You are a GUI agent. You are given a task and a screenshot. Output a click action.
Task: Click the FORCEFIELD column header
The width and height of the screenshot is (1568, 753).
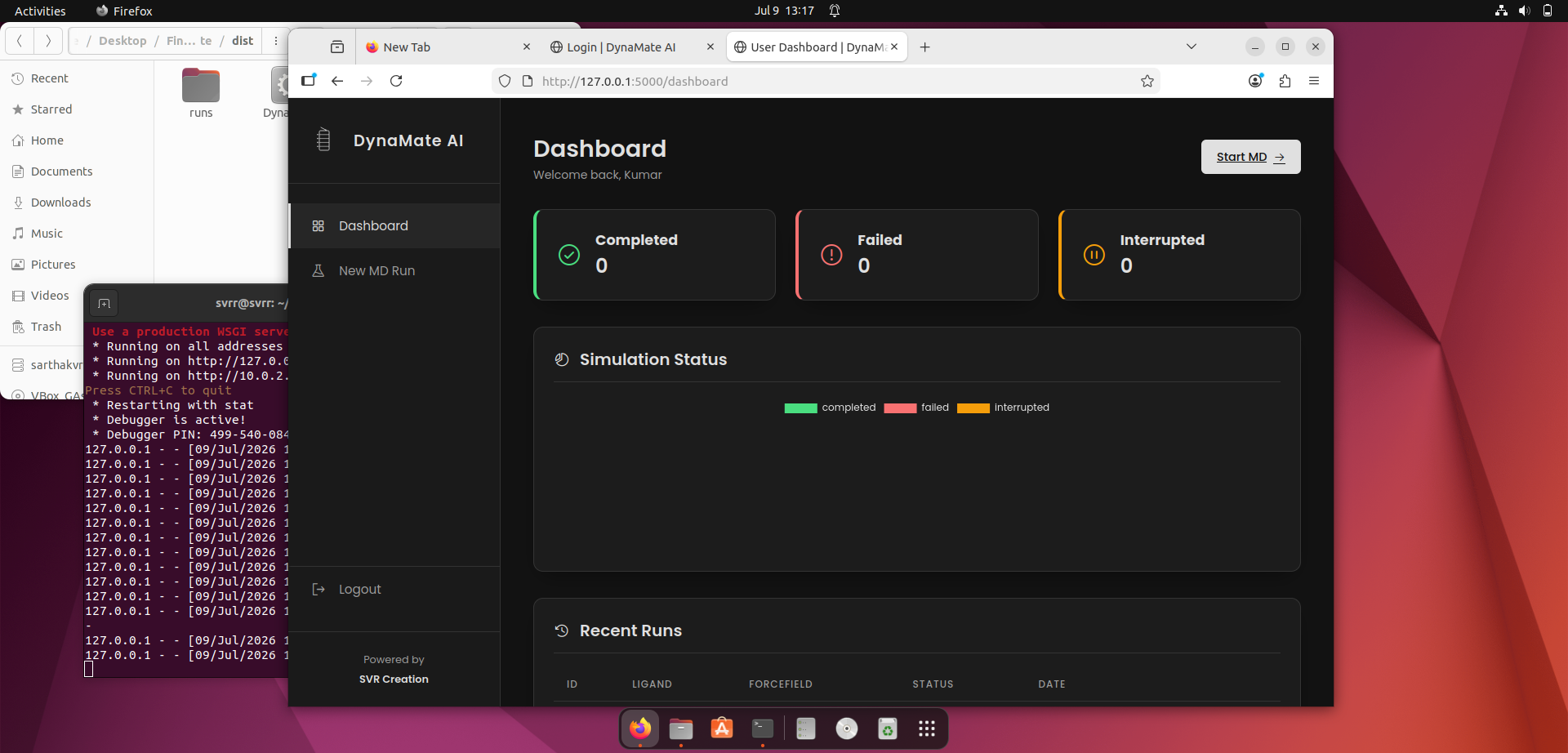click(780, 684)
